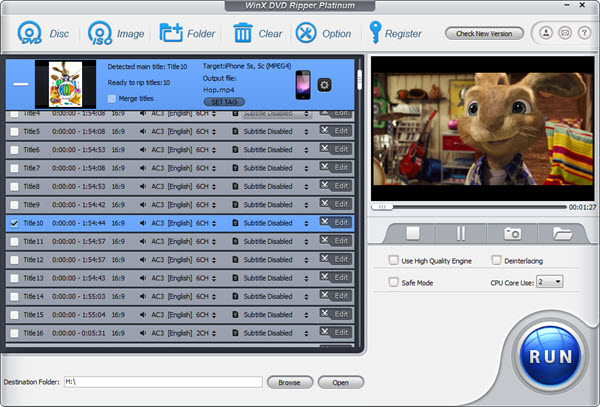
Task: Stop preview playback
Action: (x=412, y=233)
